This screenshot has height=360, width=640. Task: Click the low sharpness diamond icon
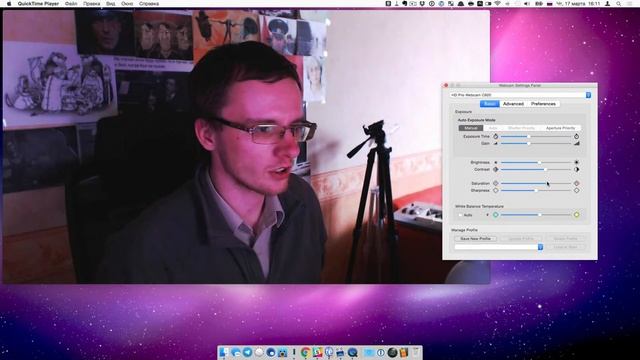click(496, 190)
